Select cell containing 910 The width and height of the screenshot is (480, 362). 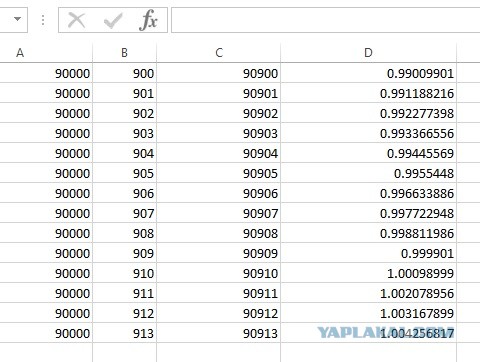click(x=124, y=273)
